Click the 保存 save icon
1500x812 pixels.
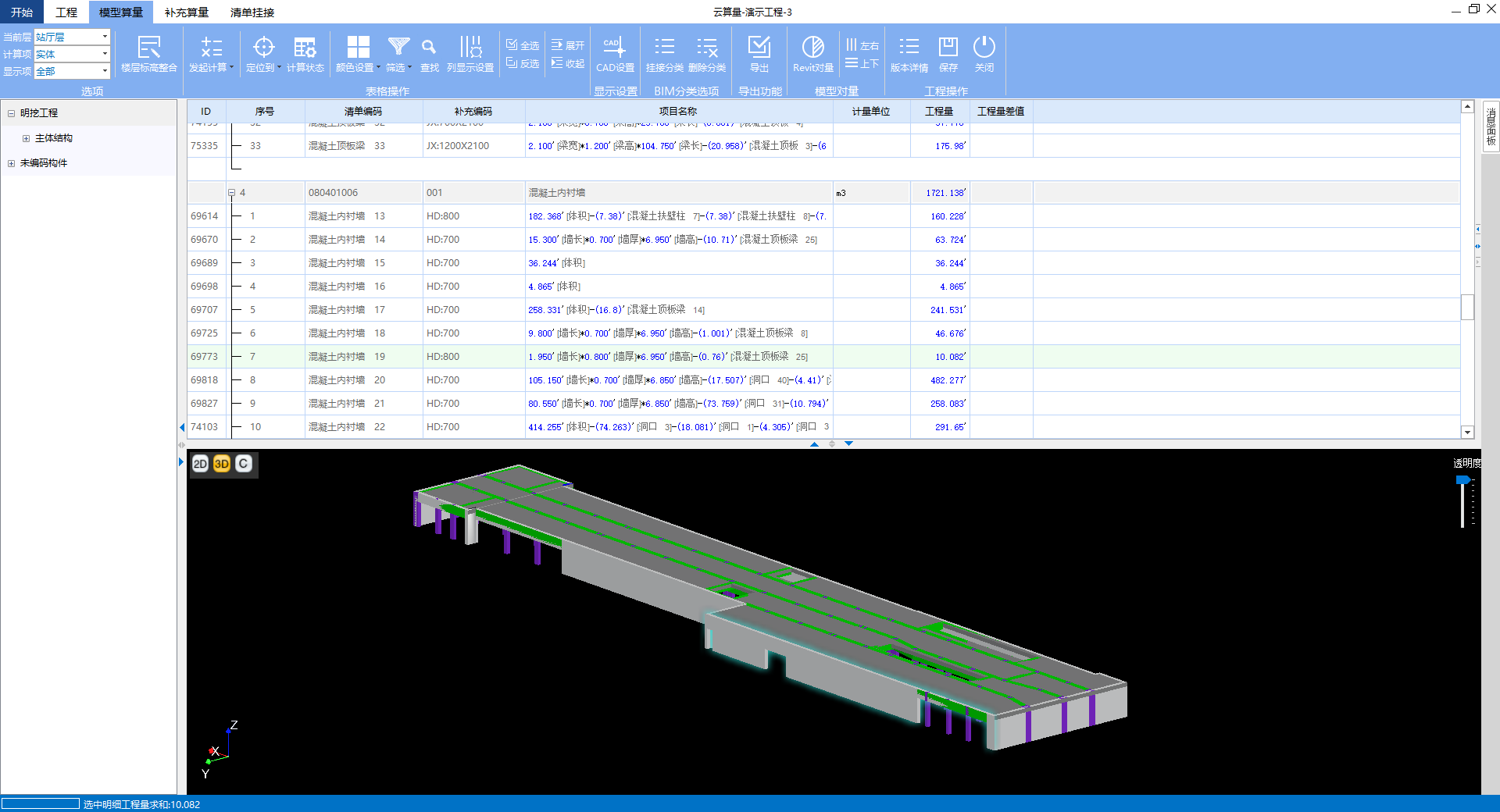pos(948,48)
